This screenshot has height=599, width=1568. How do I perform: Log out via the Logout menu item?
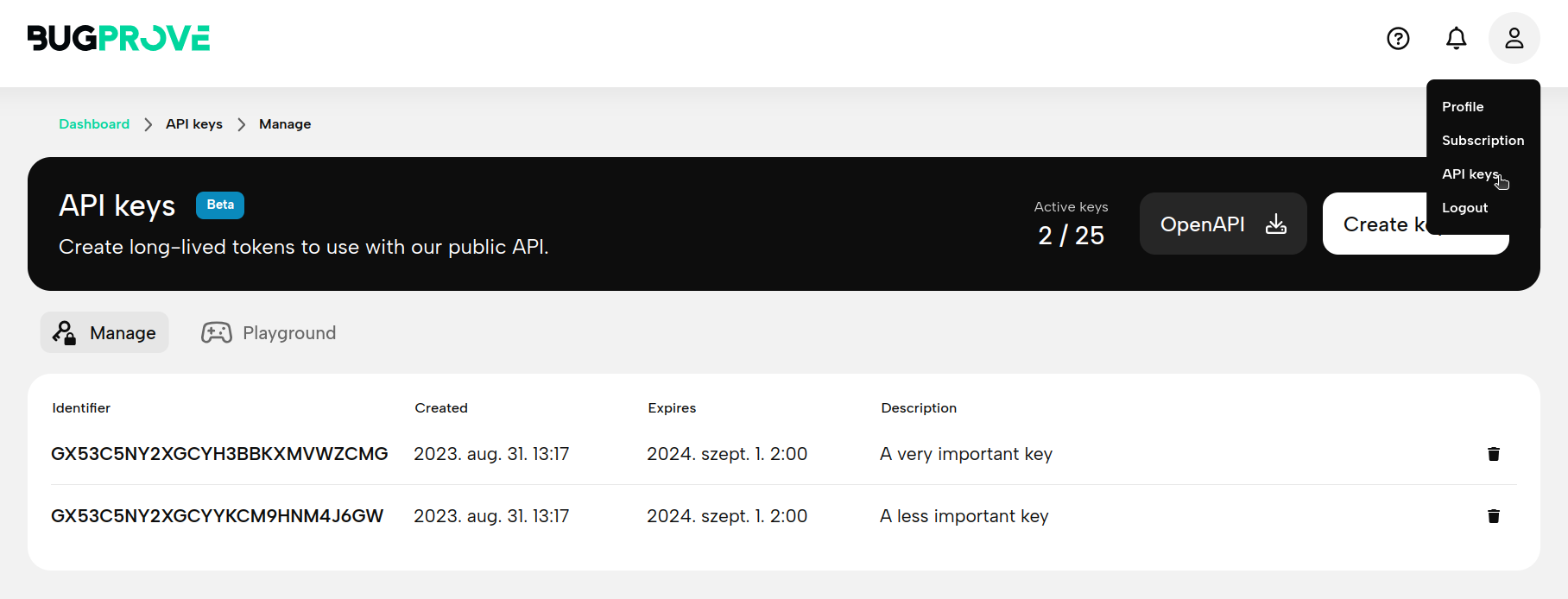(1464, 208)
